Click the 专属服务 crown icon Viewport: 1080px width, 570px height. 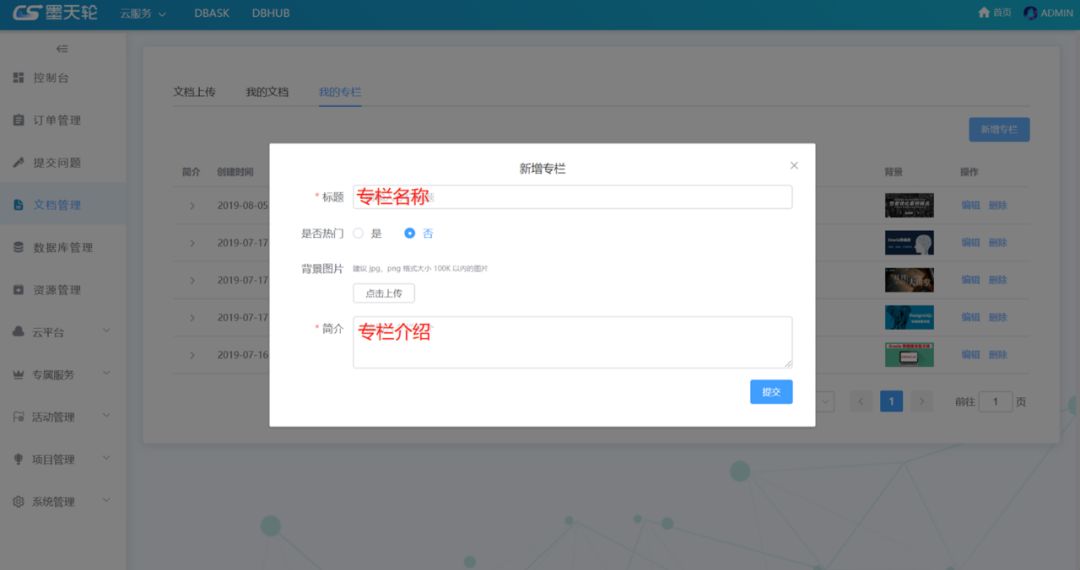tap(19, 374)
